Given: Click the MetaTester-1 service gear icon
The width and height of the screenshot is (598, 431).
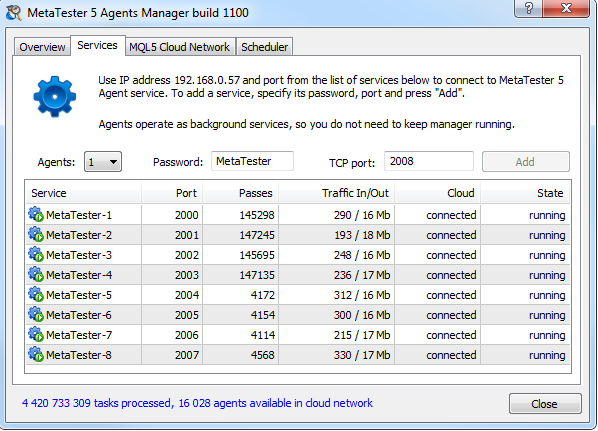Looking at the screenshot, I should [x=36, y=214].
